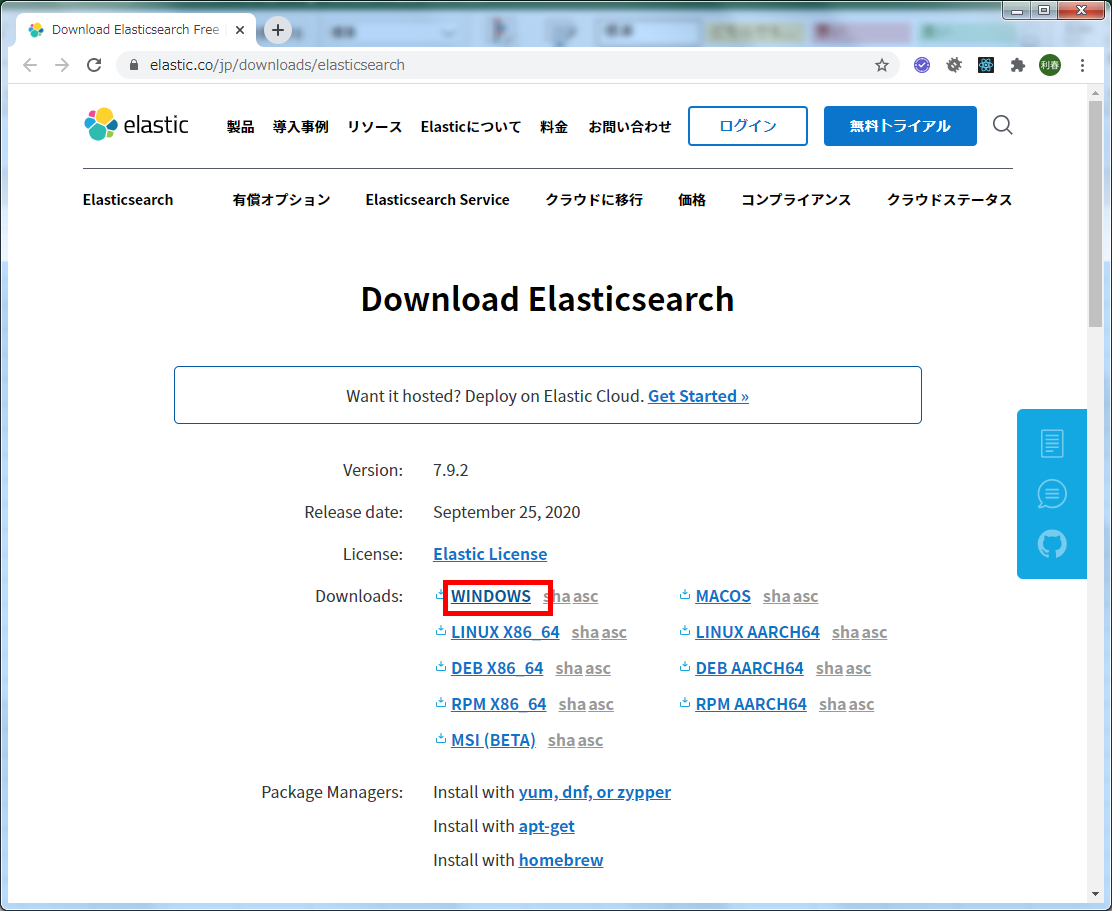Screen dimensions: 1112x911
Task: Bookmark this page with star icon
Action: tap(881, 65)
